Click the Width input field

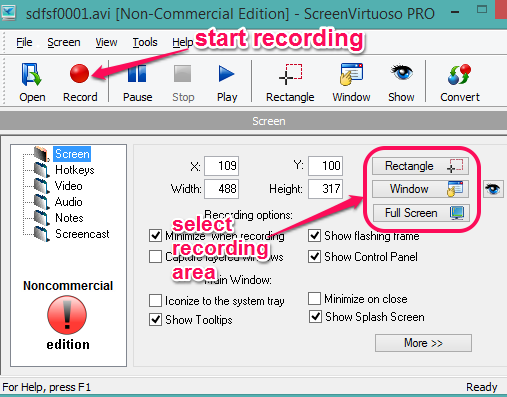[x=222, y=189]
